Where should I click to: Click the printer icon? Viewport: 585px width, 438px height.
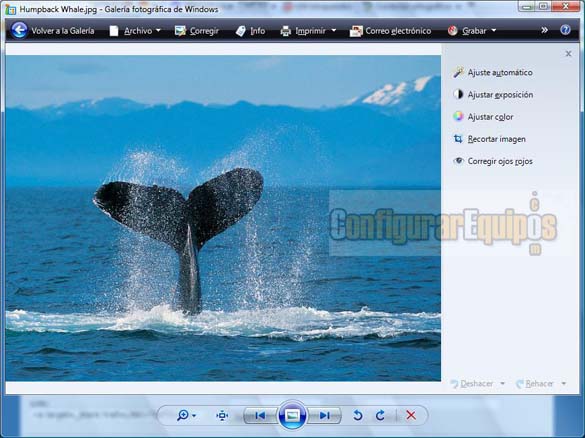click(x=286, y=31)
